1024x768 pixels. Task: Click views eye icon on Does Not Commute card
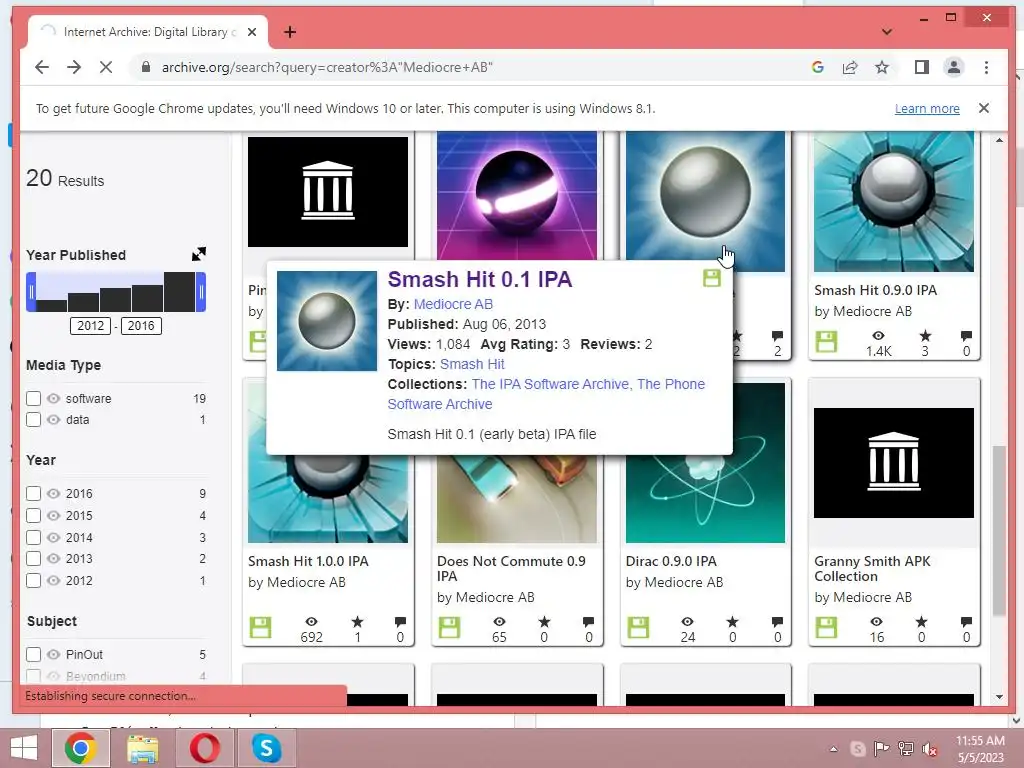point(500,622)
